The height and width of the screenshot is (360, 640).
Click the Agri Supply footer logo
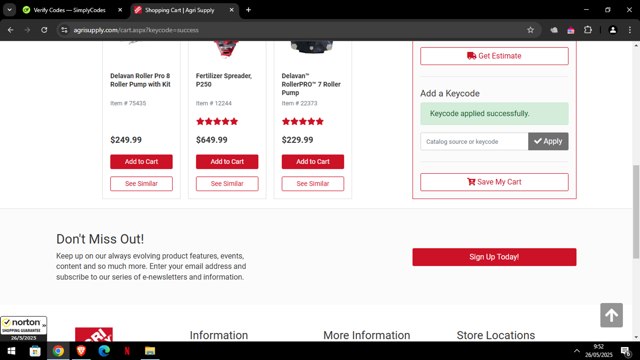click(94, 335)
